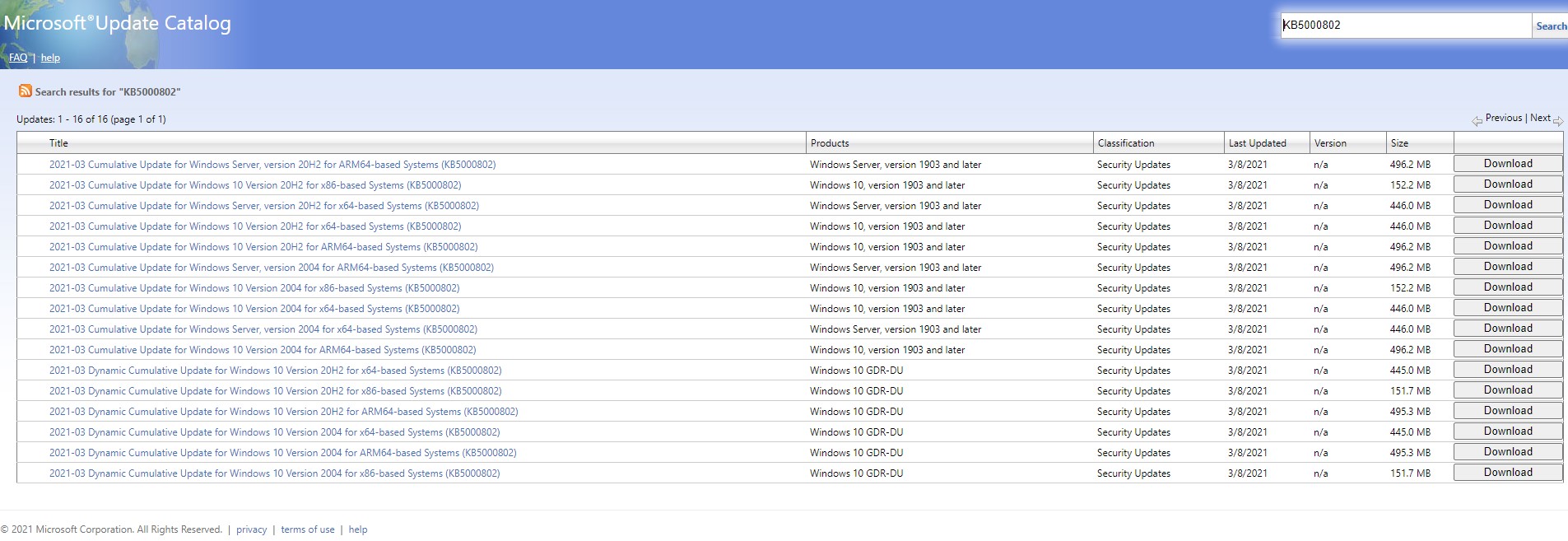
Task: Sort results by Products column header
Action: (x=830, y=143)
